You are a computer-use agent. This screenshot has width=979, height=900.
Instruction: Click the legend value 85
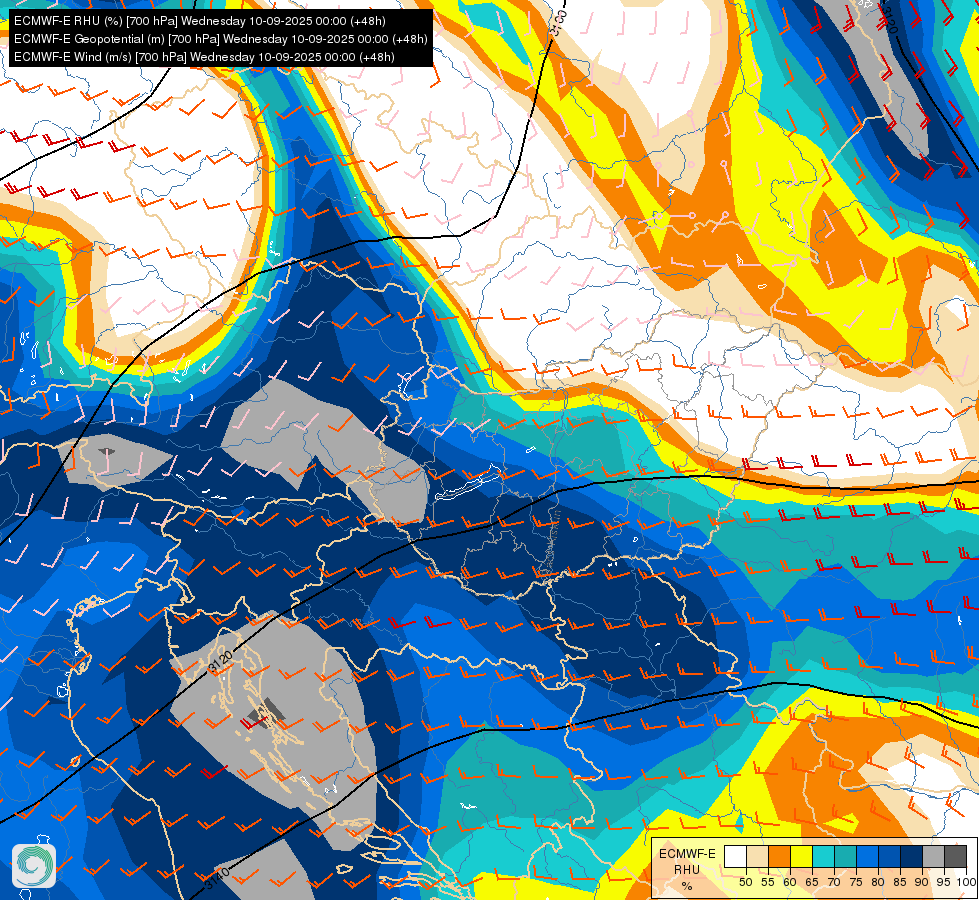(900, 882)
